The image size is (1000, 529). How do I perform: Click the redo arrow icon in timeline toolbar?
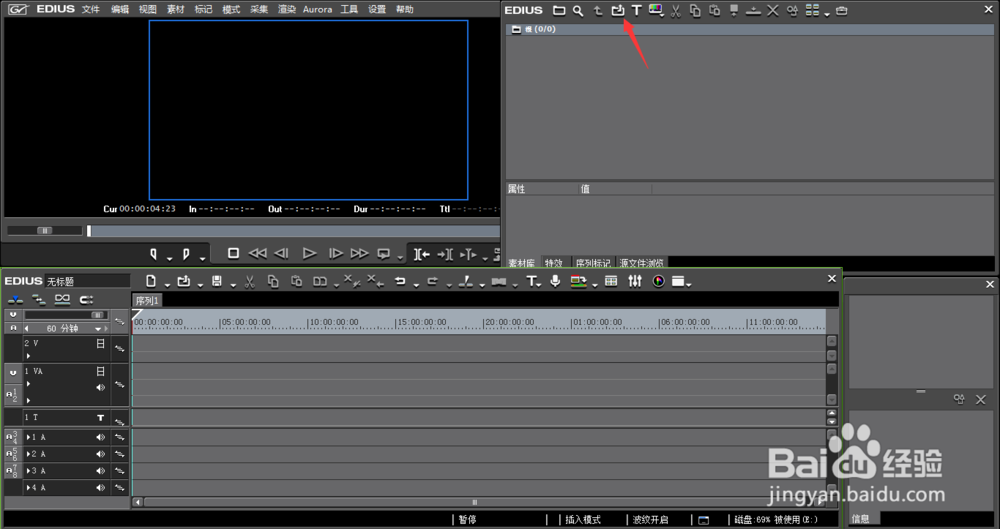point(432,281)
